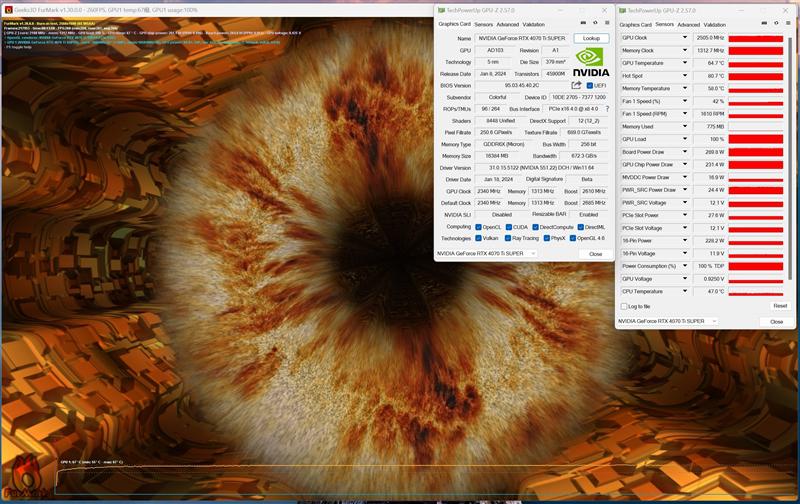Toggle the Vulkan checkbox
This screenshot has width=800, height=504.
[478, 238]
